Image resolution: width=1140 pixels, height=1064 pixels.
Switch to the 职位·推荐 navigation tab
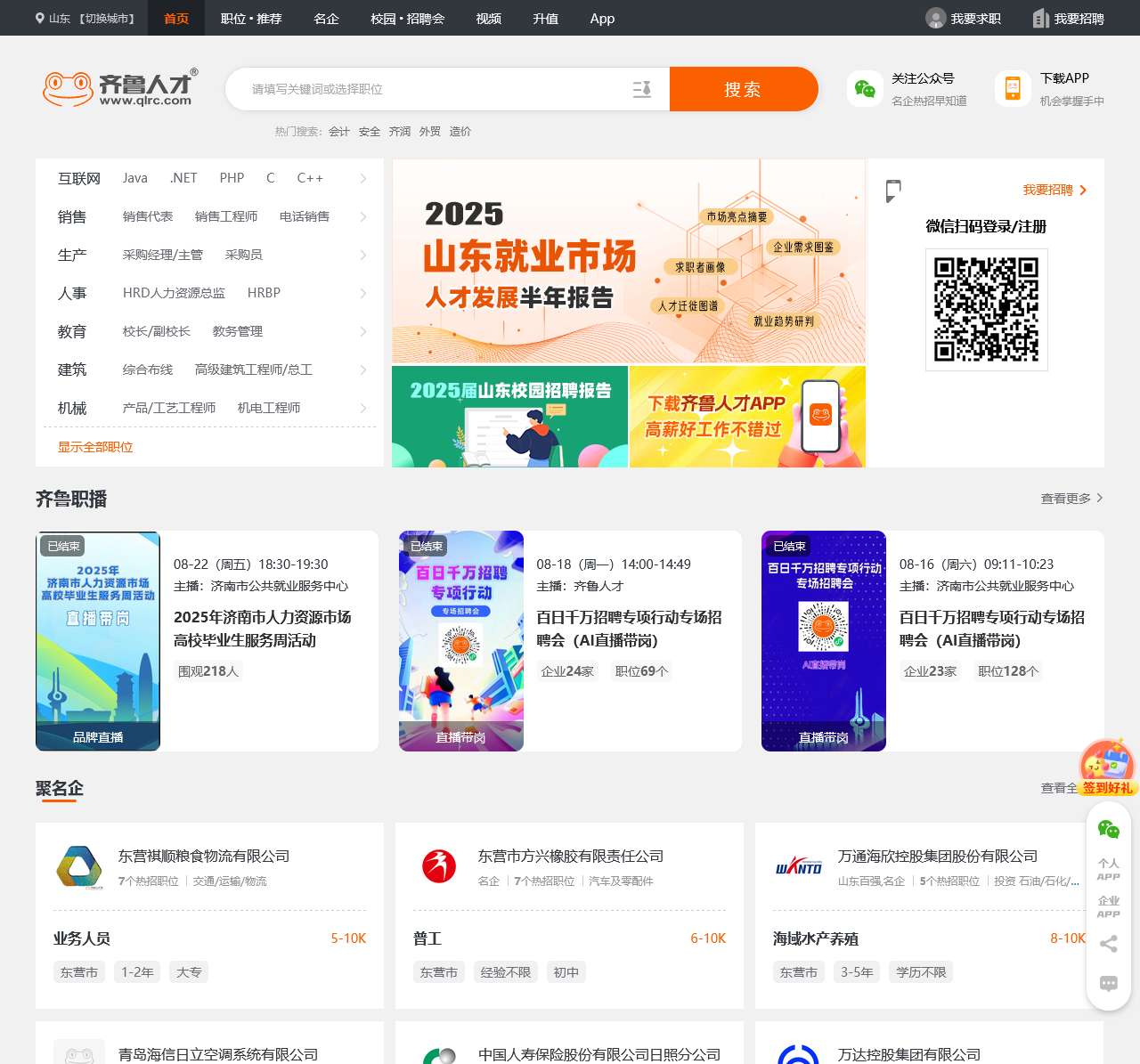click(251, 18)
